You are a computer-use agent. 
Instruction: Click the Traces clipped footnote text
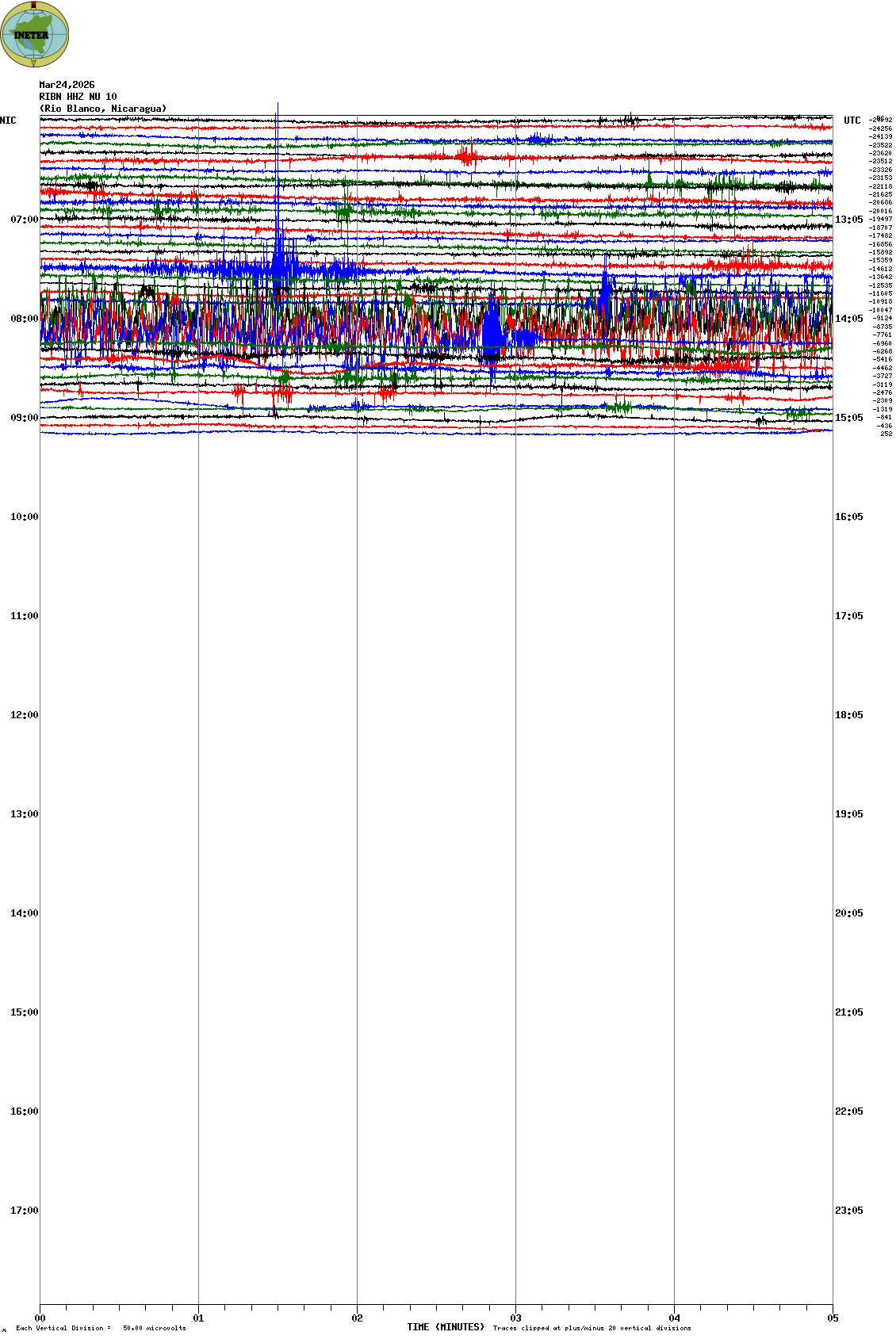click(x=592, y=1328)
